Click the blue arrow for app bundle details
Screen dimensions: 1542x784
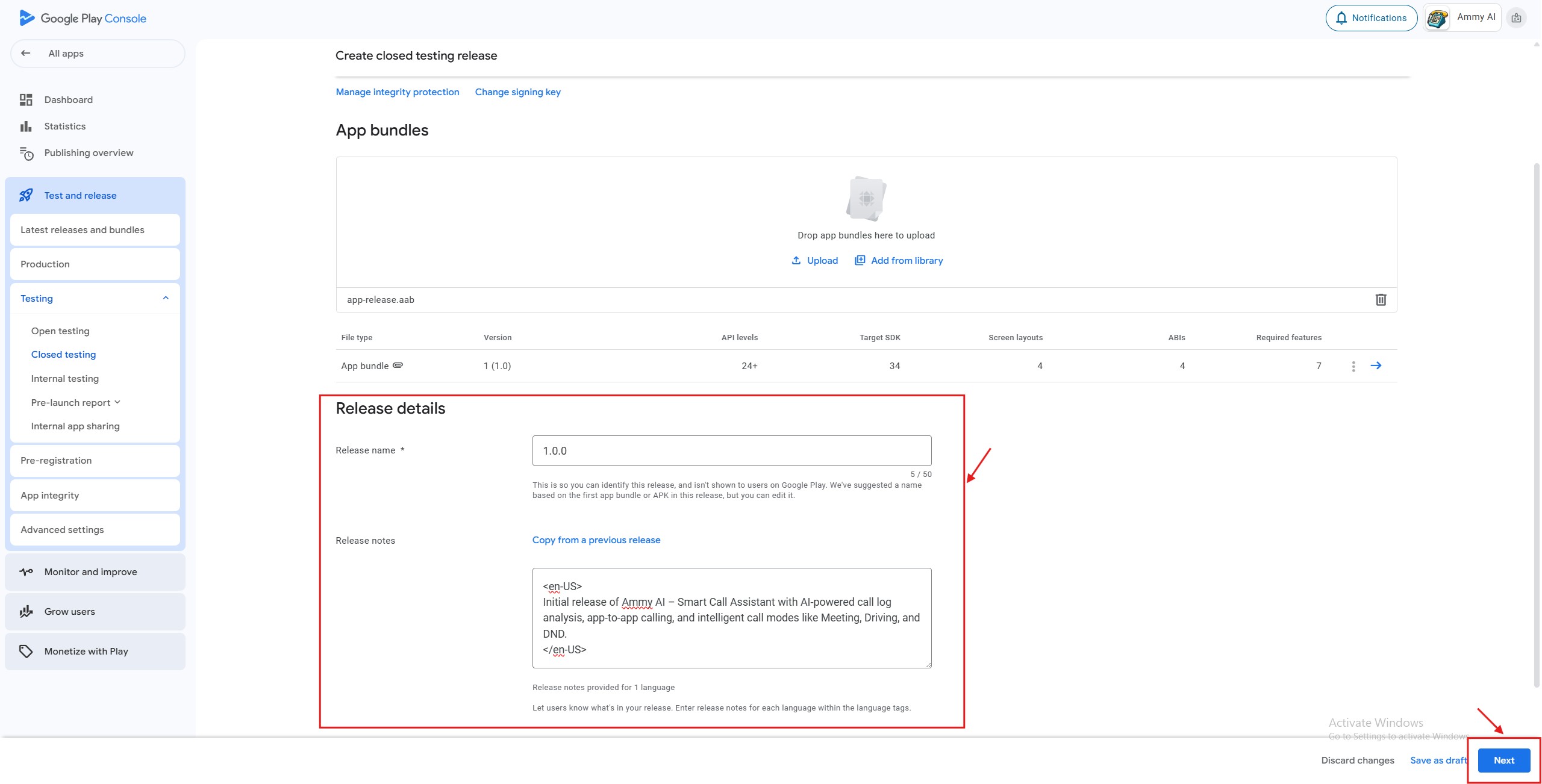1376,366
